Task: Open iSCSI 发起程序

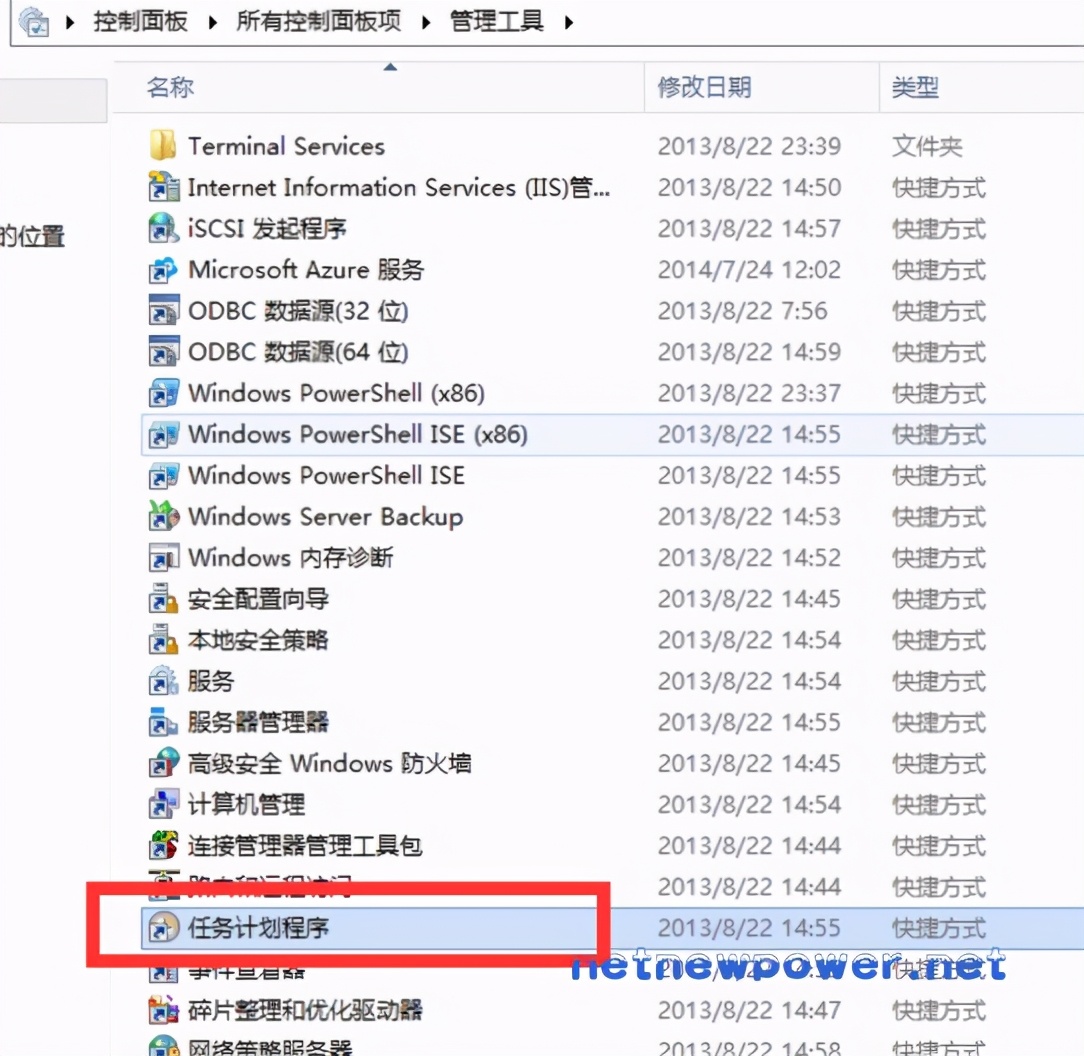Action: [x=268, y=228]
